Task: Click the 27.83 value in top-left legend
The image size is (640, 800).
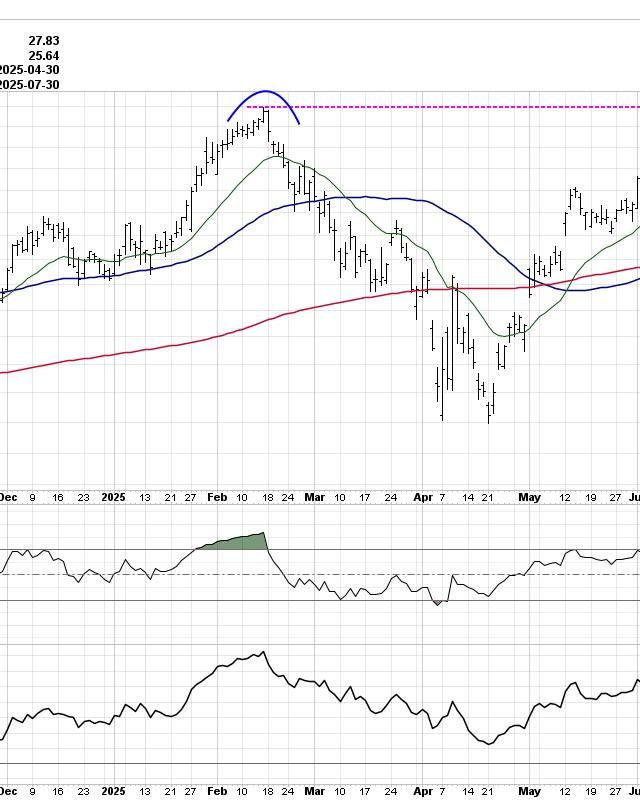Action: (x=45, y=40)
